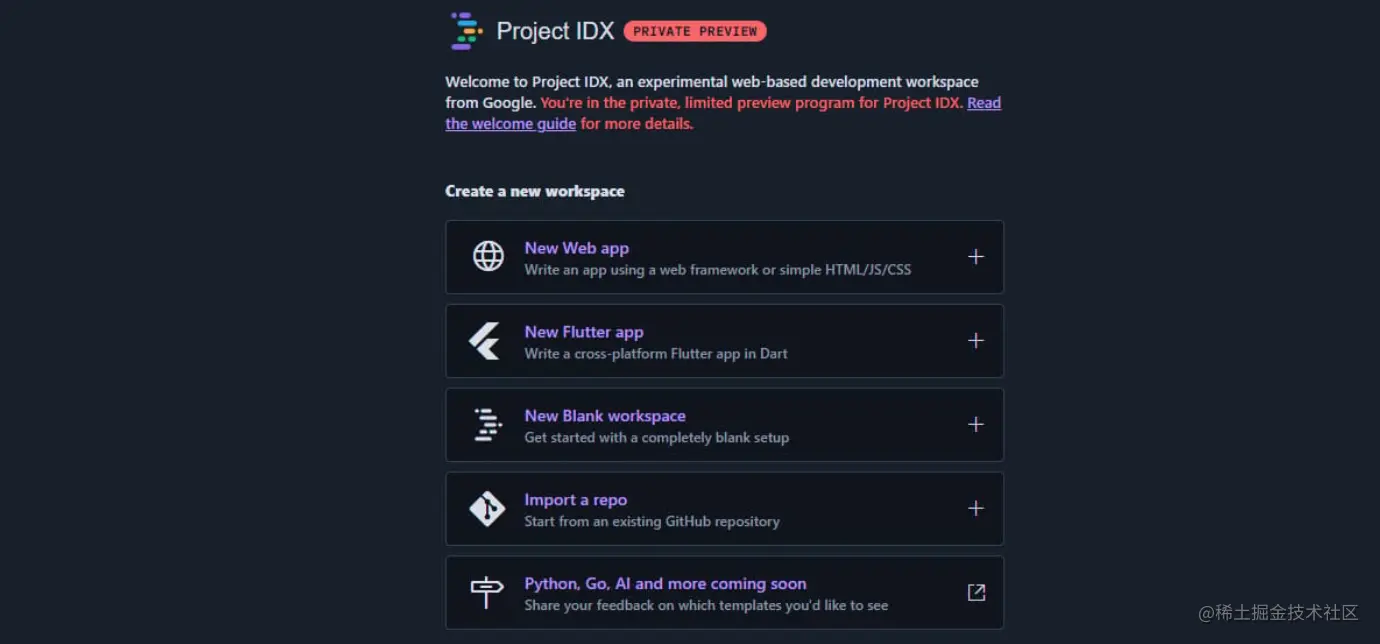Click the Project IDX logo icon
This screenshot has height=644, width=1380.
pyautogui.click(x=466, y=30)
